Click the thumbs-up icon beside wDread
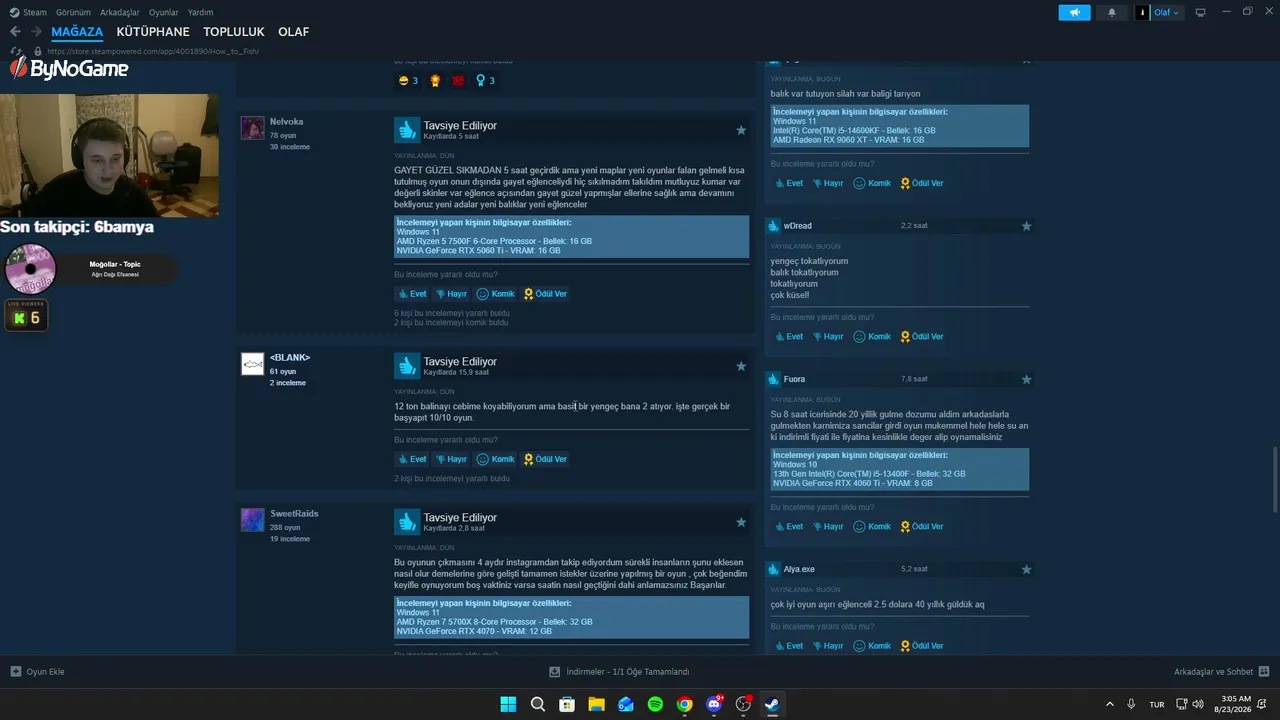This screenshot has width=1280, height=720. tap(773, 226)
